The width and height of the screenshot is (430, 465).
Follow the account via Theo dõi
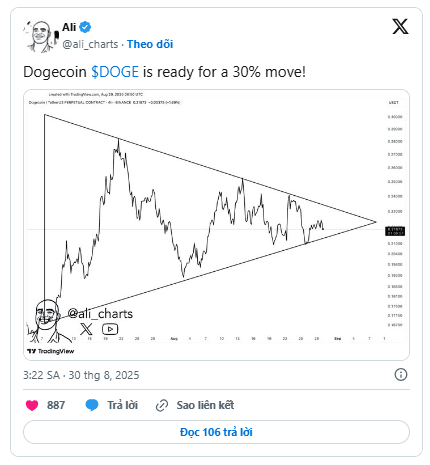pyautogui.click(x=150, y=44)
